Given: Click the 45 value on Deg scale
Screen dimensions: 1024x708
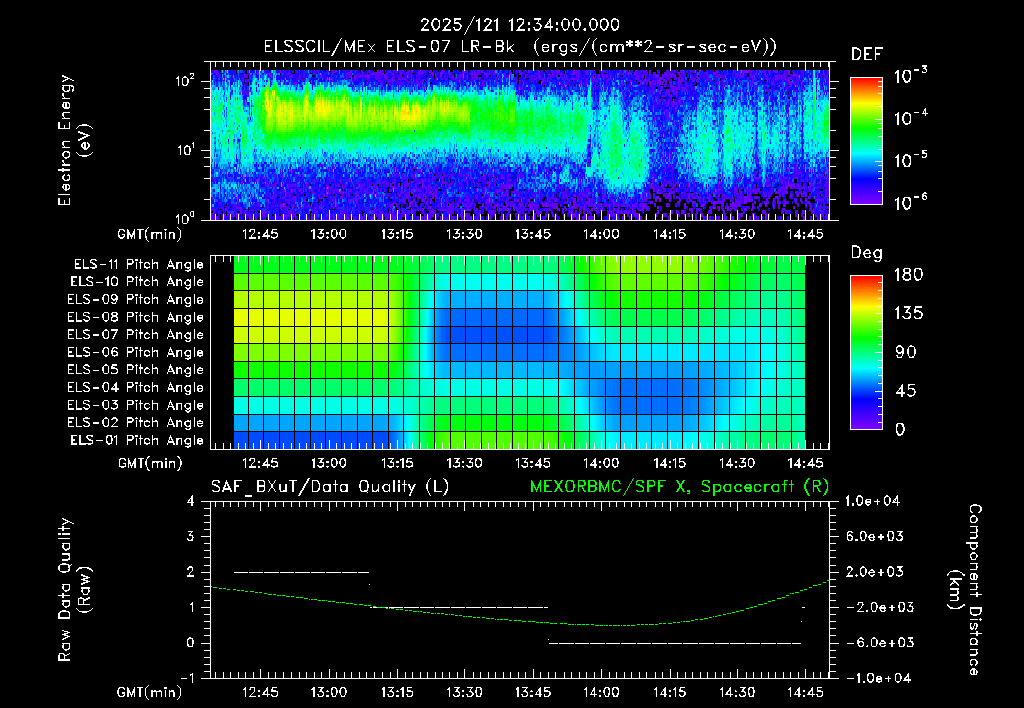Looking at the screenshot, I should 906,391.
